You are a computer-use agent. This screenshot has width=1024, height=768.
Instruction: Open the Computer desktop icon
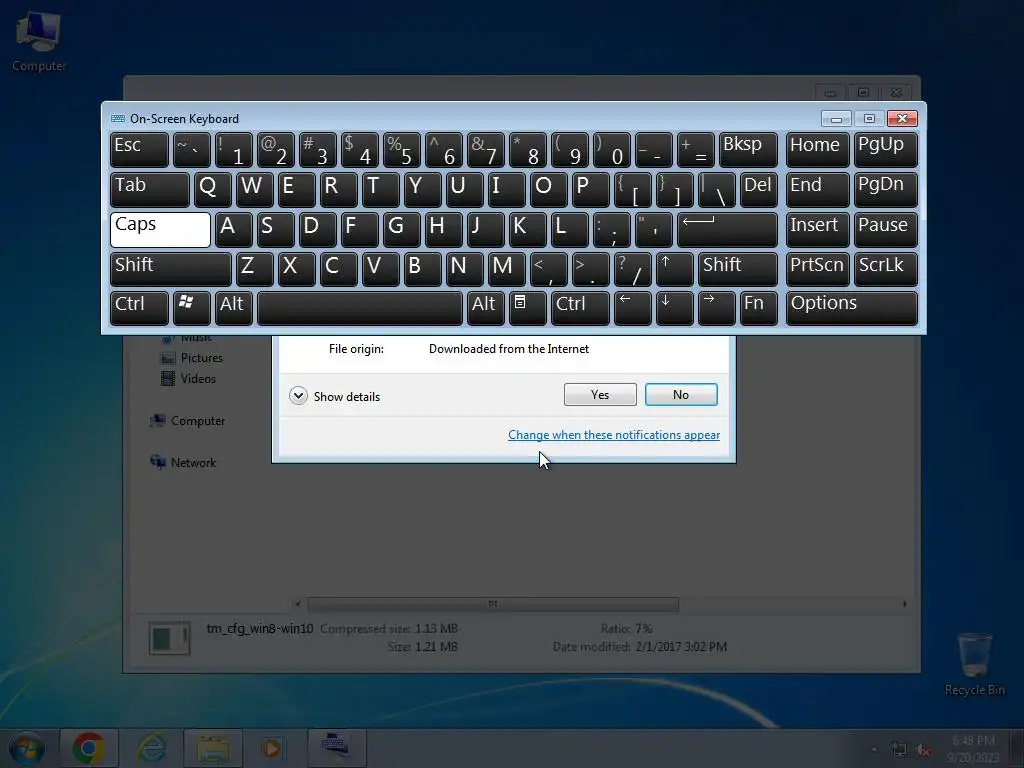pyautogui.click(x=39, y=42)
